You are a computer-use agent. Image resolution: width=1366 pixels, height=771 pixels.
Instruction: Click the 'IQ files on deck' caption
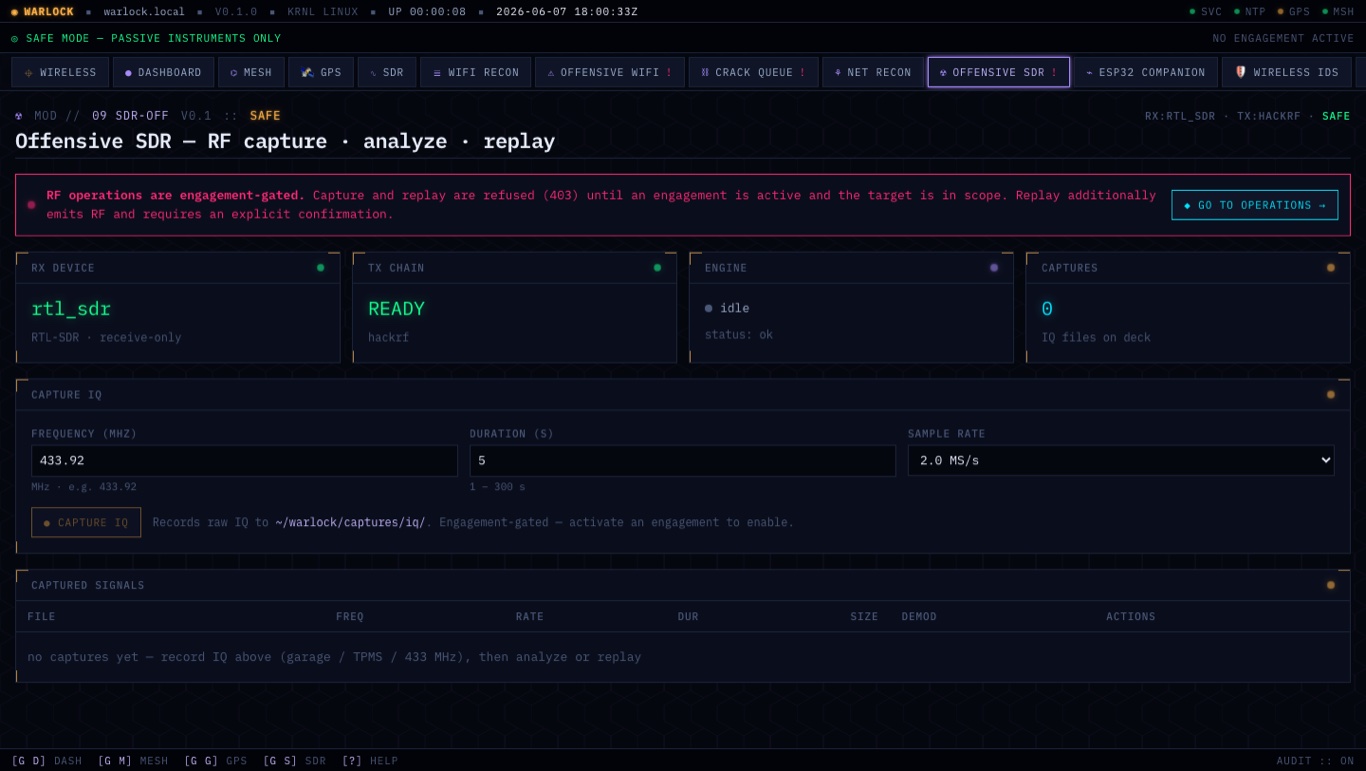[1096, 338]
